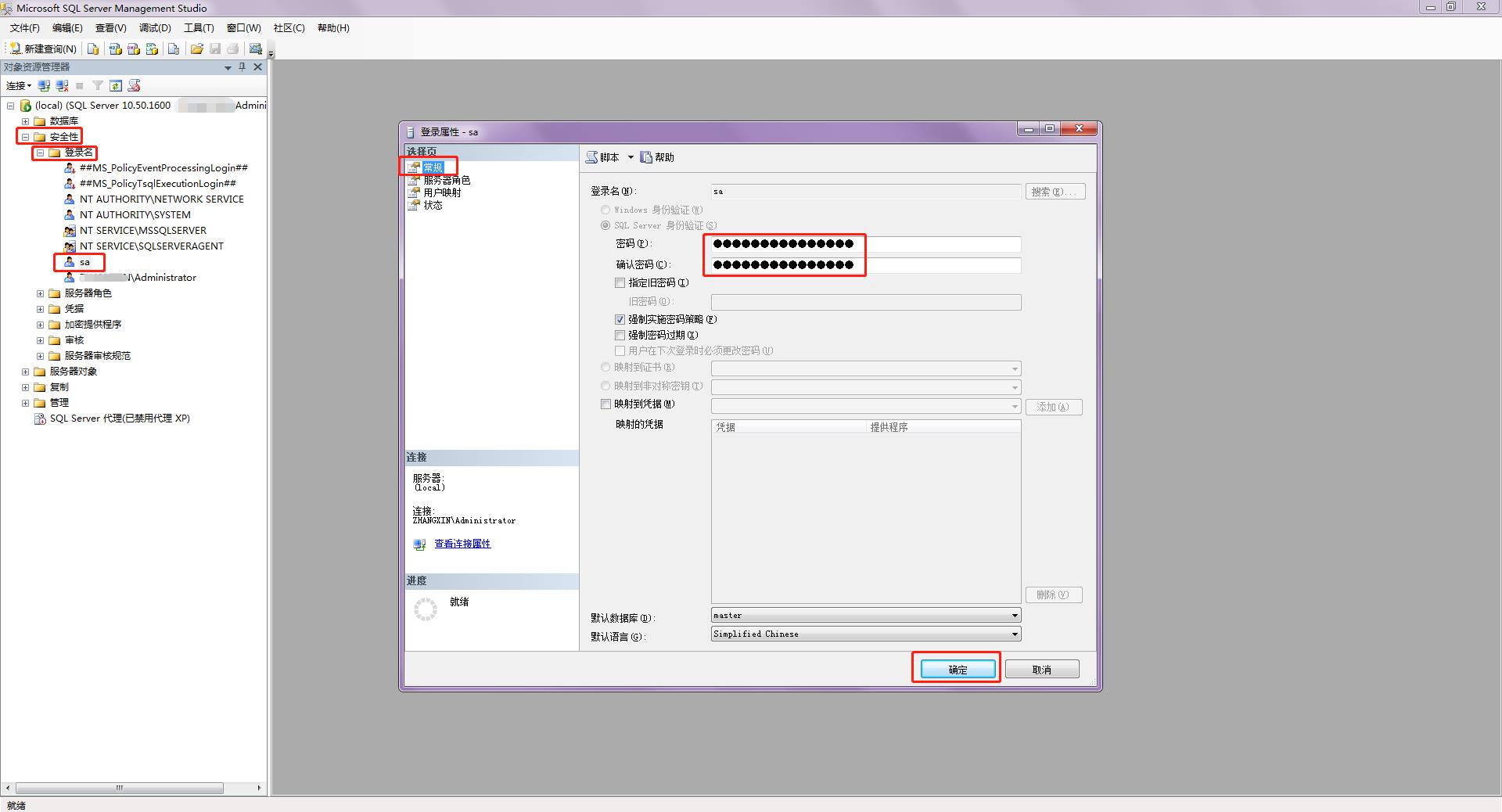The image size is (1502, 812).
Task: Pin the Object Explorer panel with pushpin icon
Action: point(243,67)
